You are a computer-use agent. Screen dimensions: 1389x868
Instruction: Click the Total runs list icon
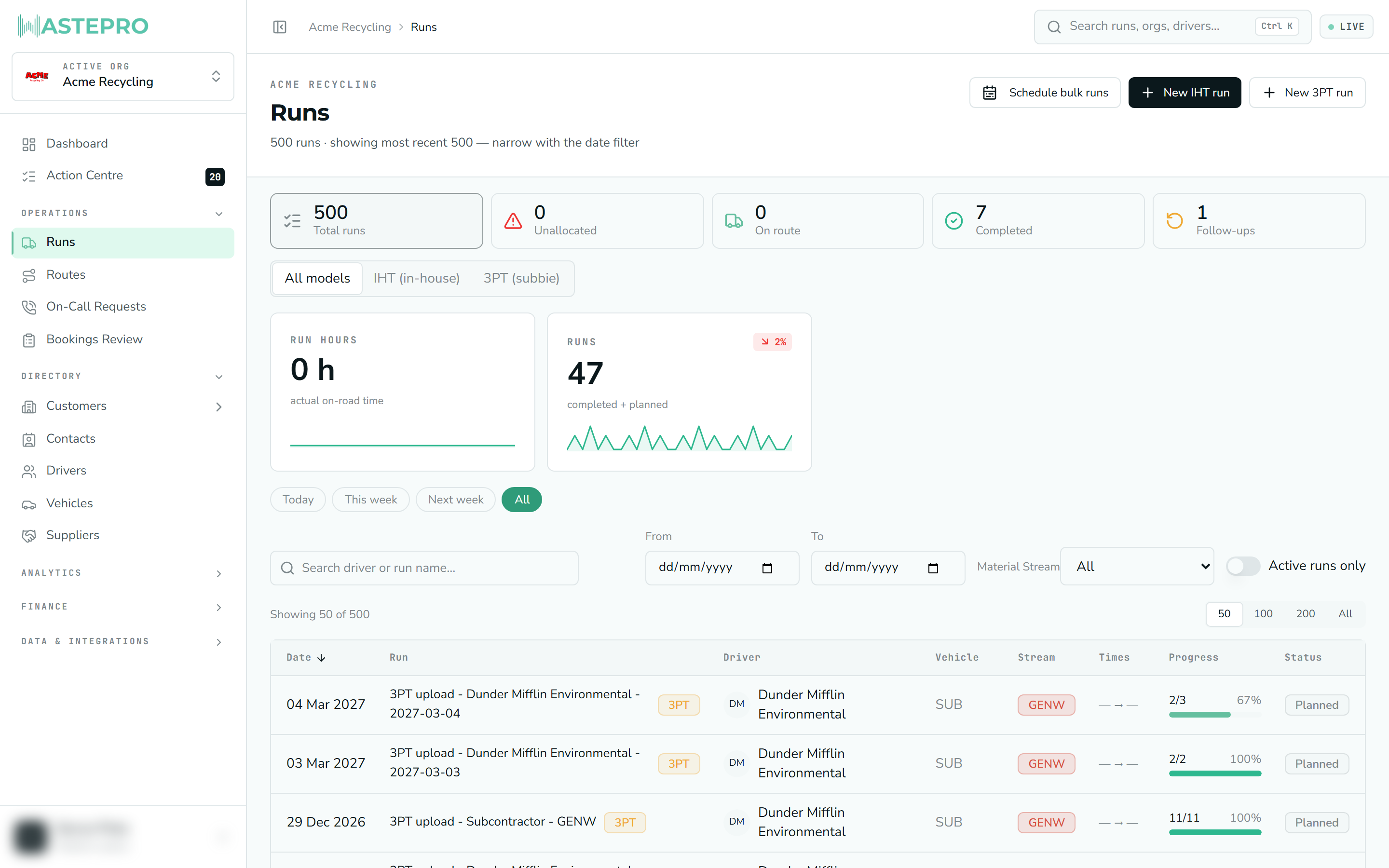[x=292, y=221]
